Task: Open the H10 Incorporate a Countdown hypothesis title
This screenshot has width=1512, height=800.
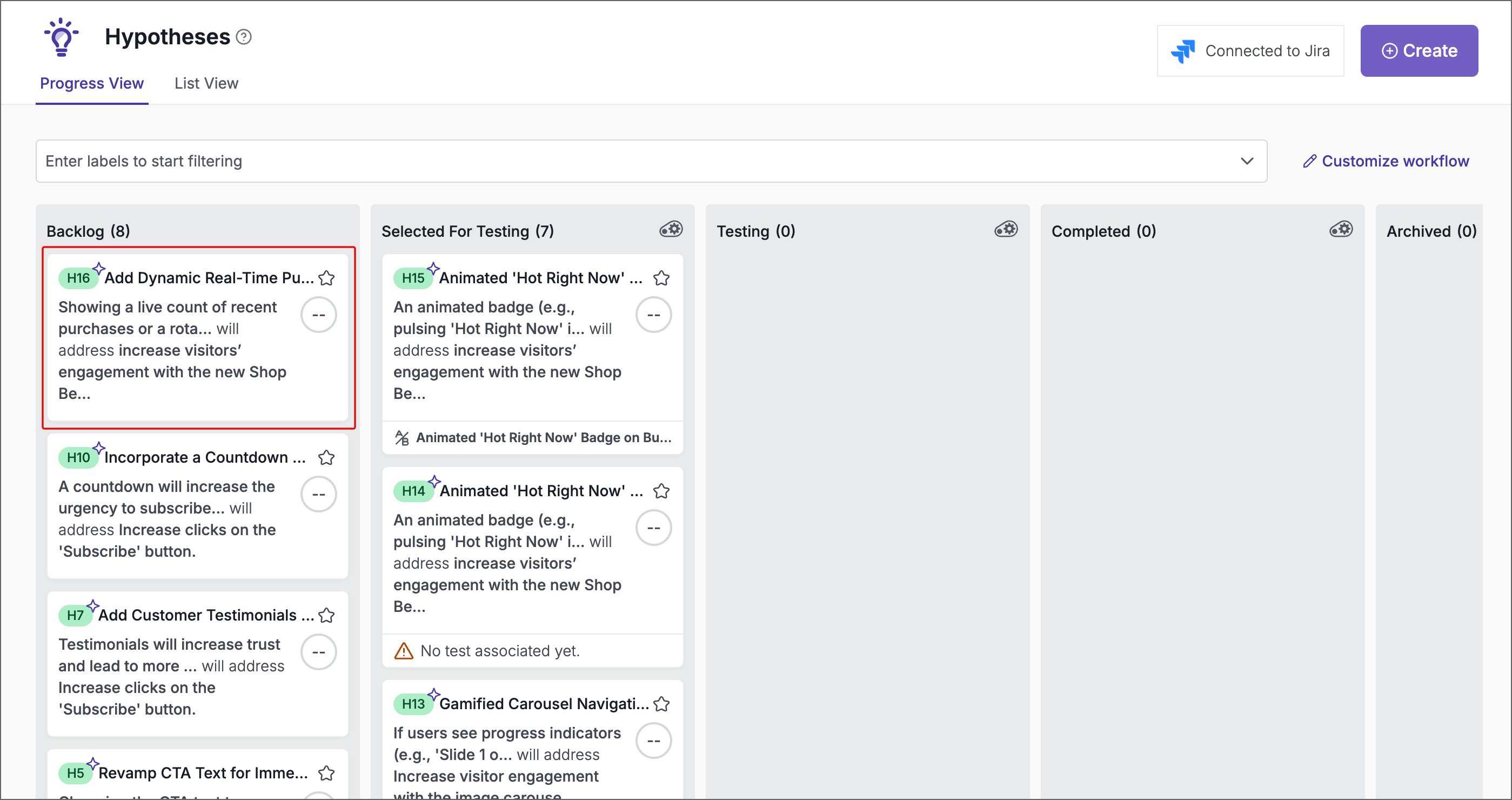Action: coord(205,457)
